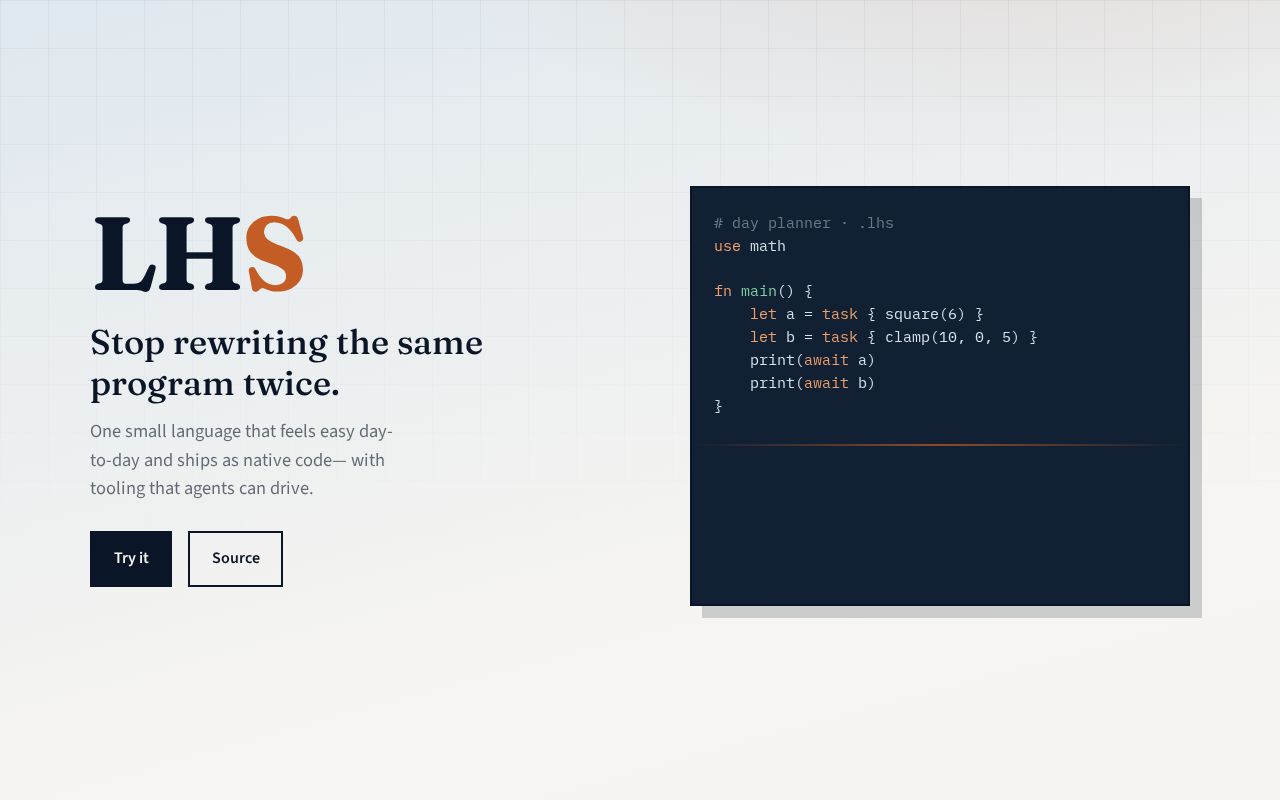Click the line 'let b = task { clamp(10, 0, 5) }'
The height and width of the screenshot is (800, 1280).
[894, 338]
